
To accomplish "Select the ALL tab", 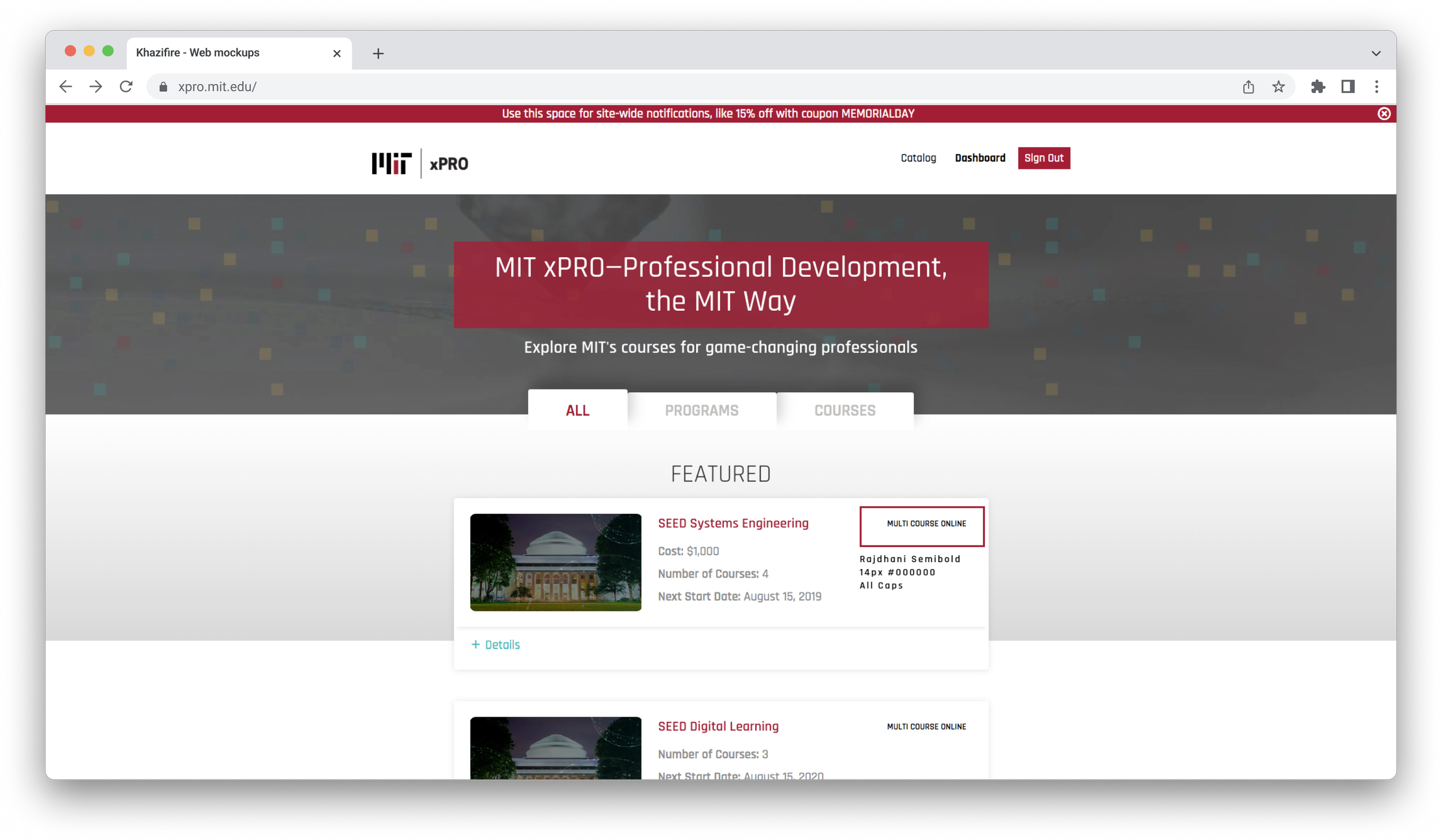I will pos(577,410).
